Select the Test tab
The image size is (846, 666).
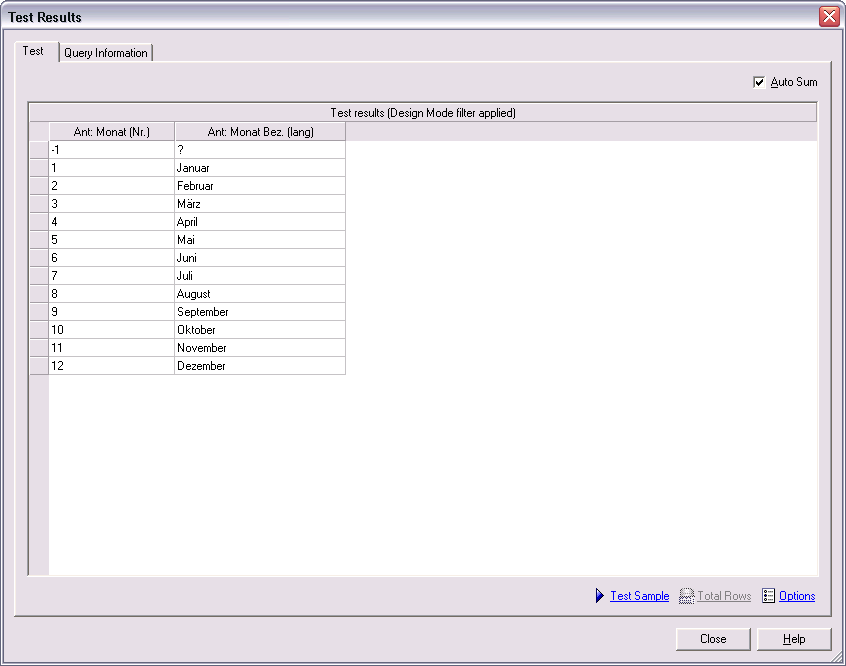pyautogui.click(x=33, y=51)
